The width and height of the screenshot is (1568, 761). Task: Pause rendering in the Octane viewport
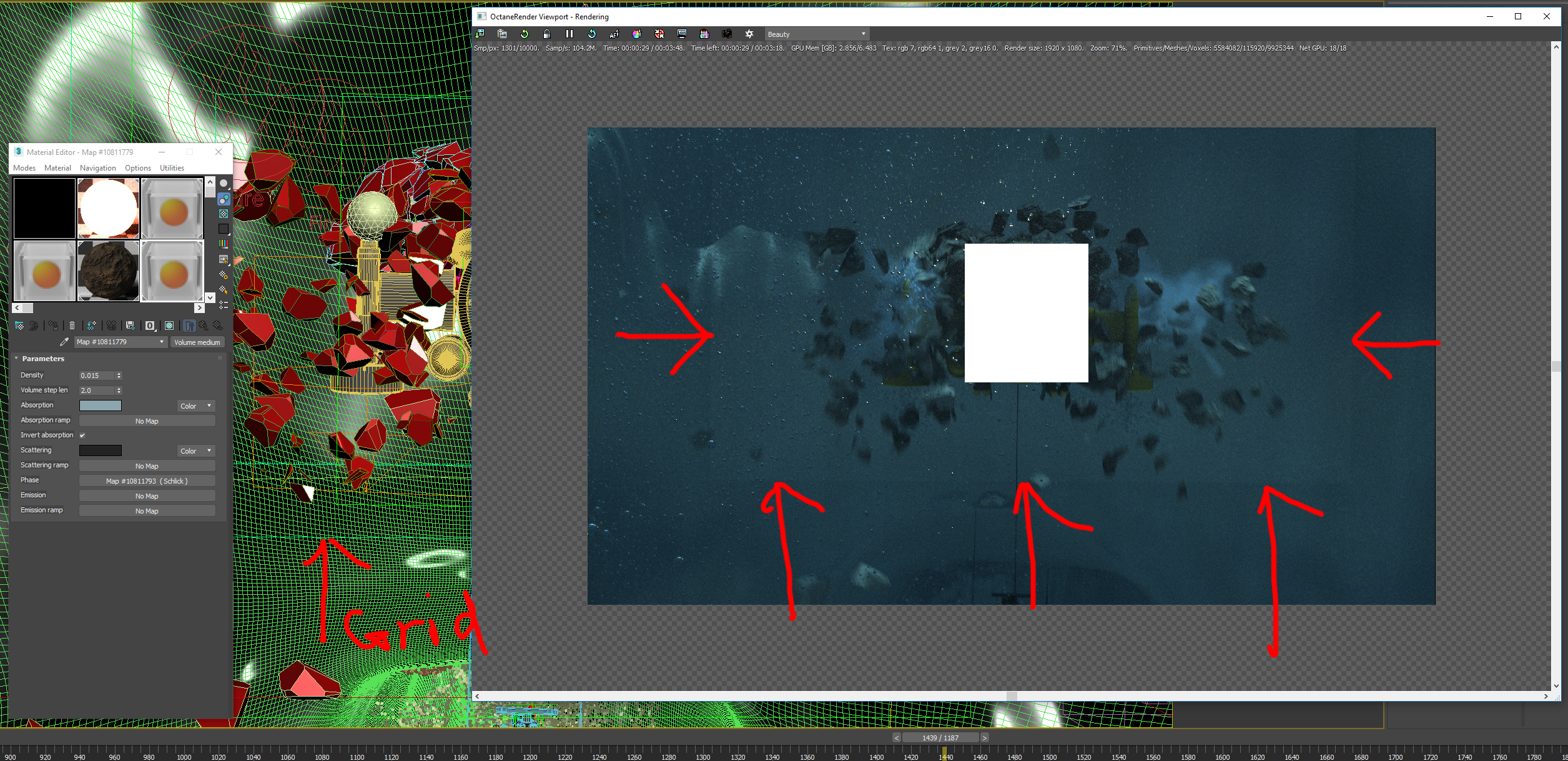tap(569, 34)
